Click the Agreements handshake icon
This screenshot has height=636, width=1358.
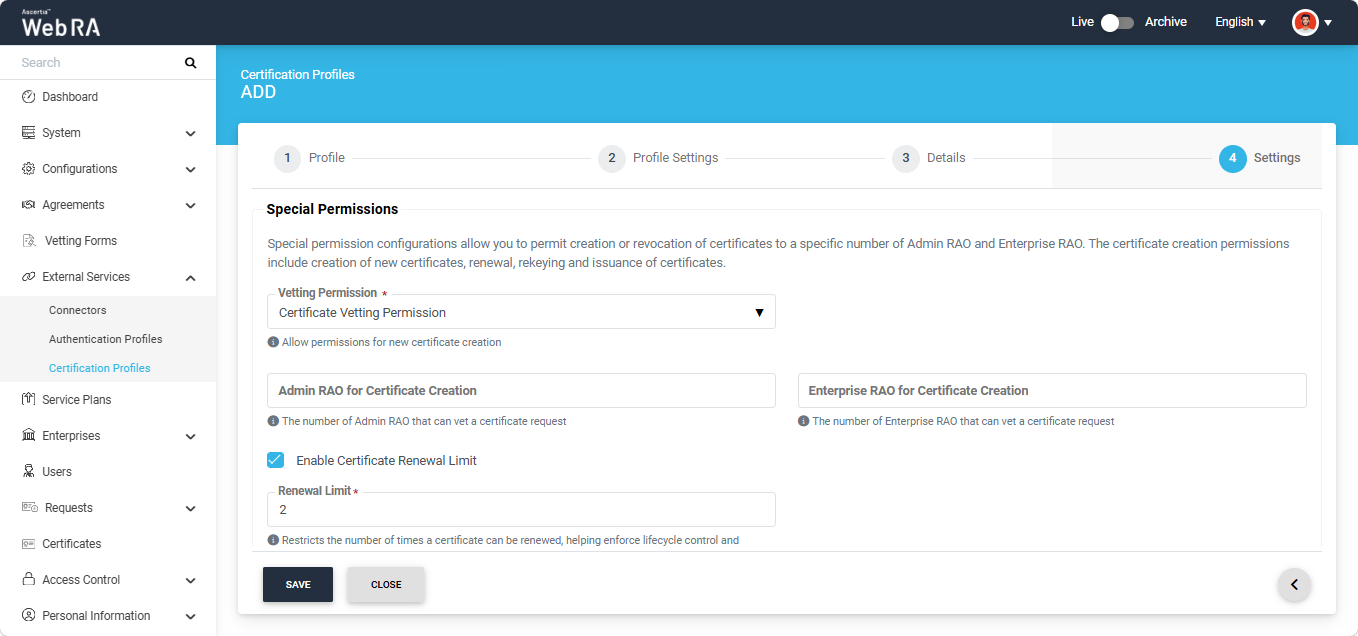coord(29,205)
